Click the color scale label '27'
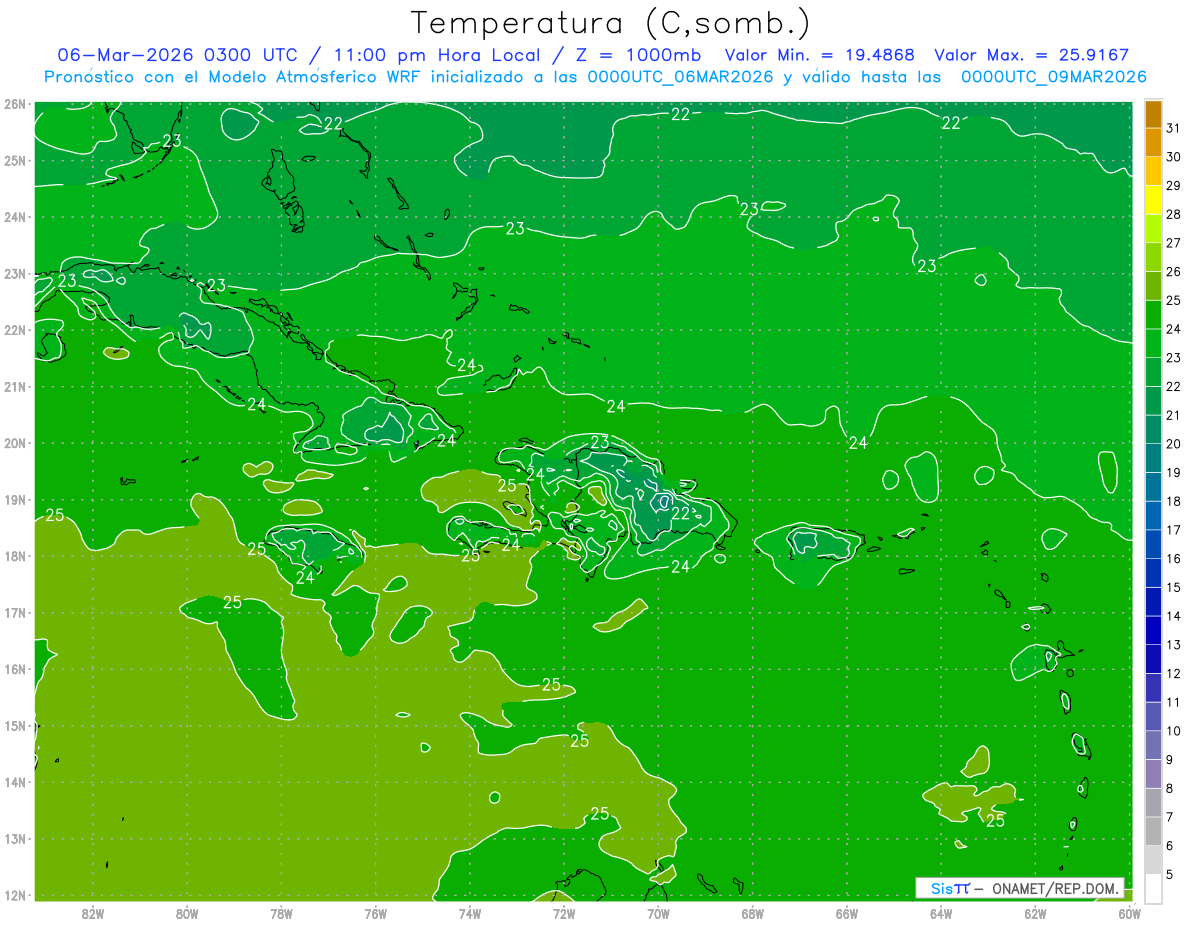The image size is (1200, 927). (x=1173, y=243)
